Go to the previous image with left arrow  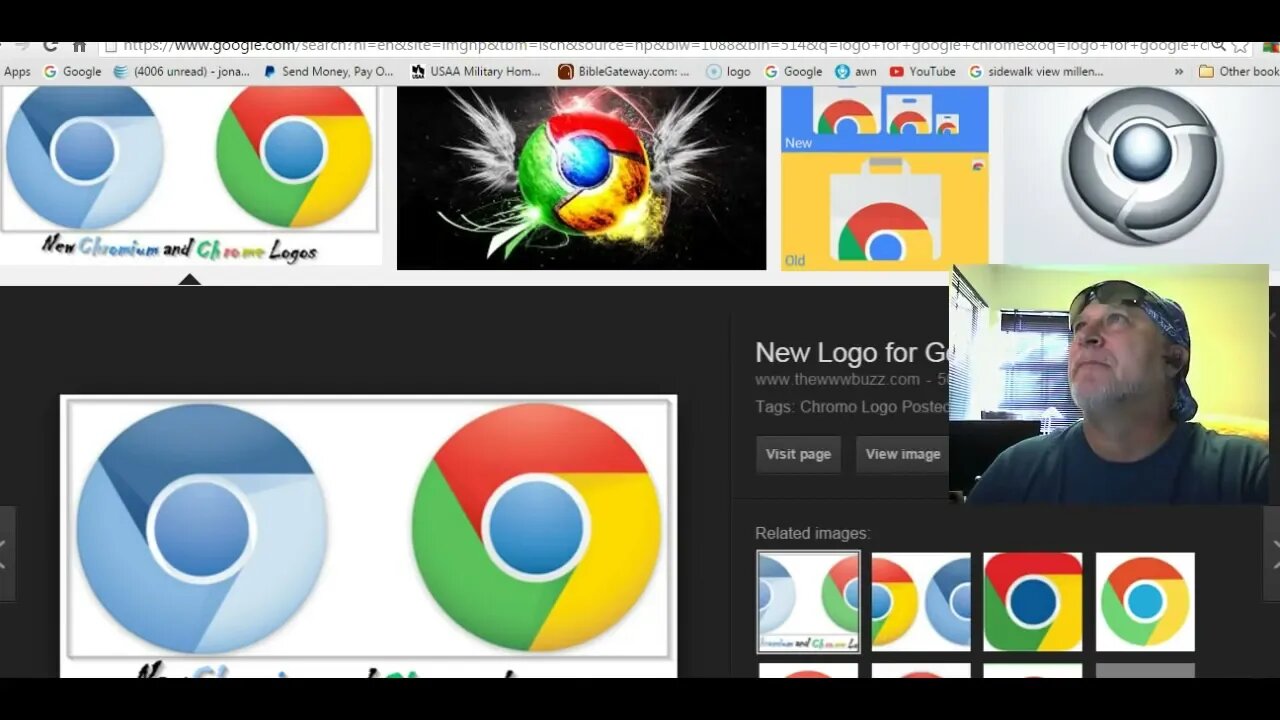coord(7,553)
